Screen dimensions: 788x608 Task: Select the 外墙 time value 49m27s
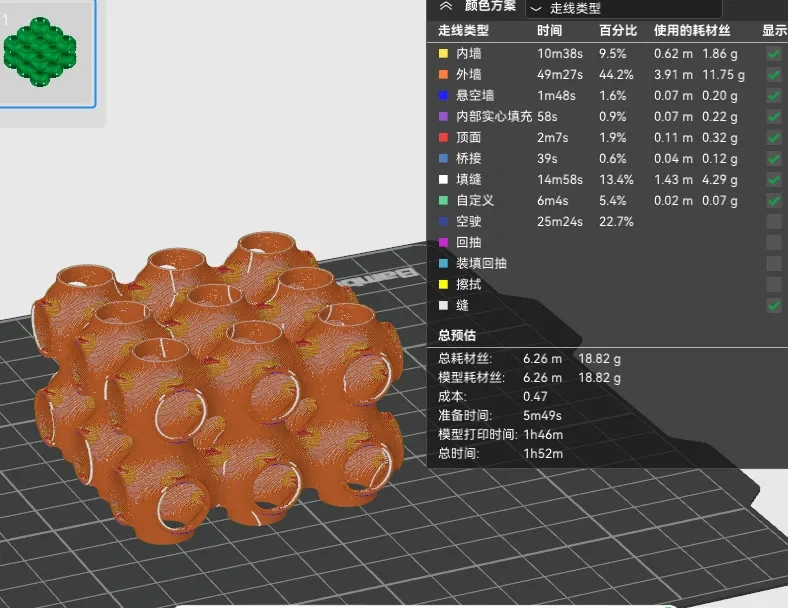(x=560, y=75)
